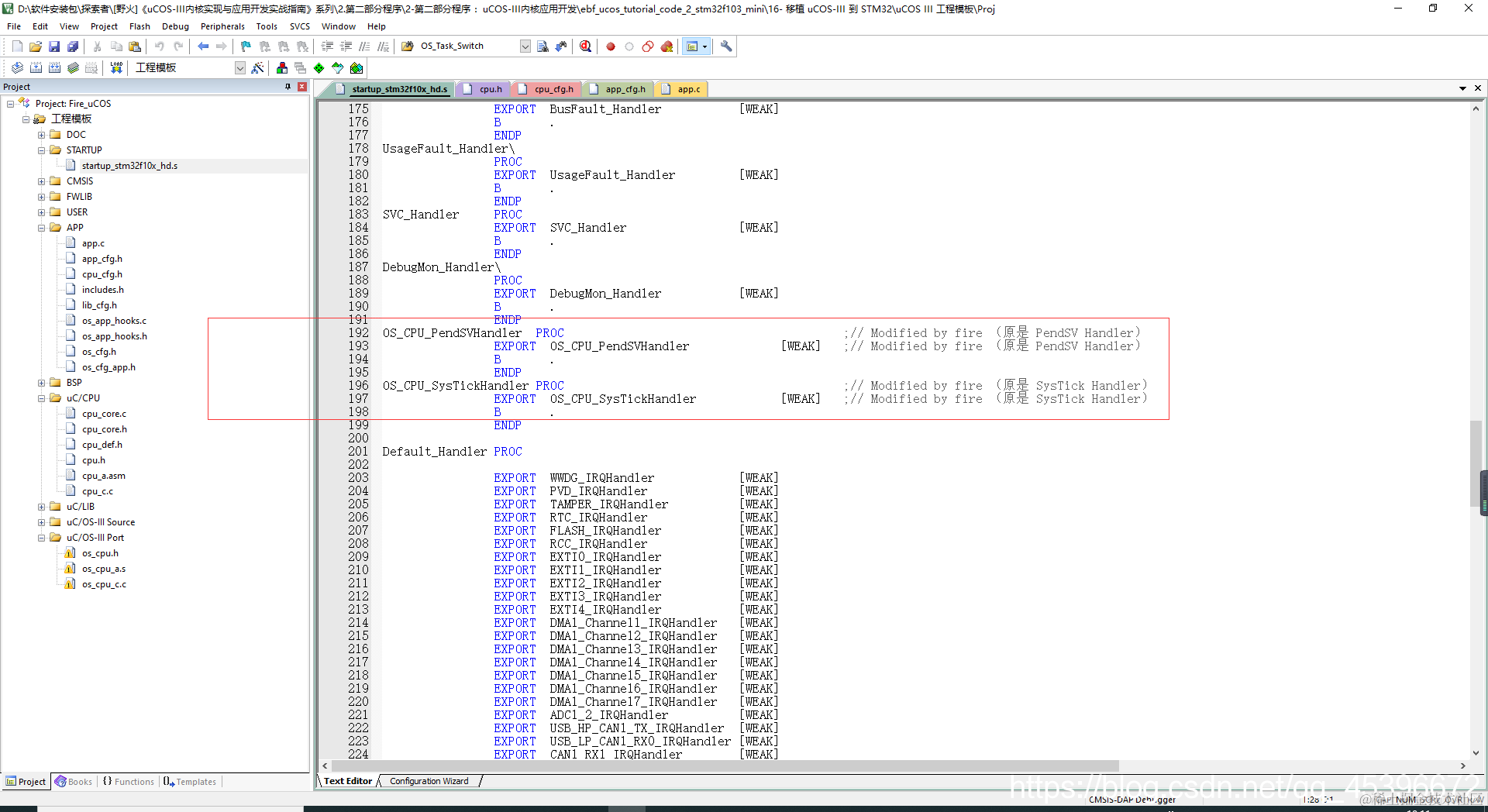Switch to cpu.h editor tab
1488x812 pixels.
click(484, 89)
